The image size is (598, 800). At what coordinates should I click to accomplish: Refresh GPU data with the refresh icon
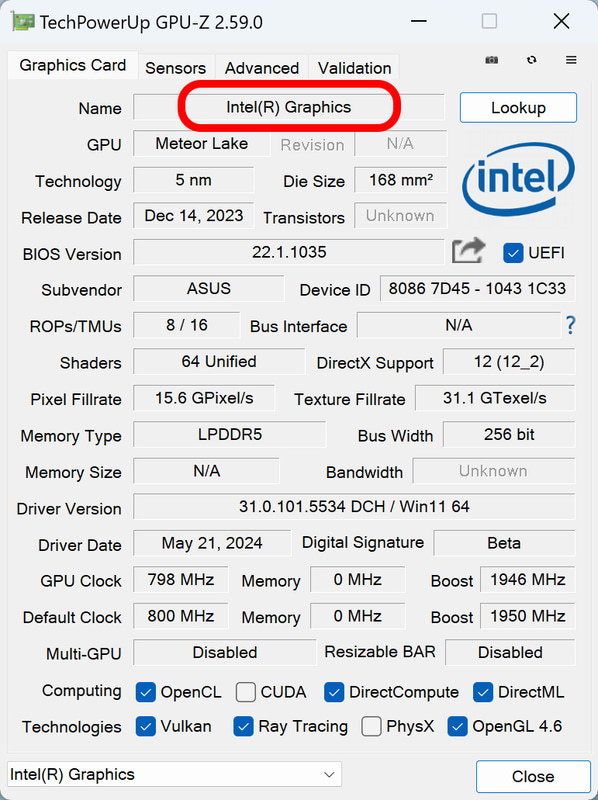click(x=531, y=60)
